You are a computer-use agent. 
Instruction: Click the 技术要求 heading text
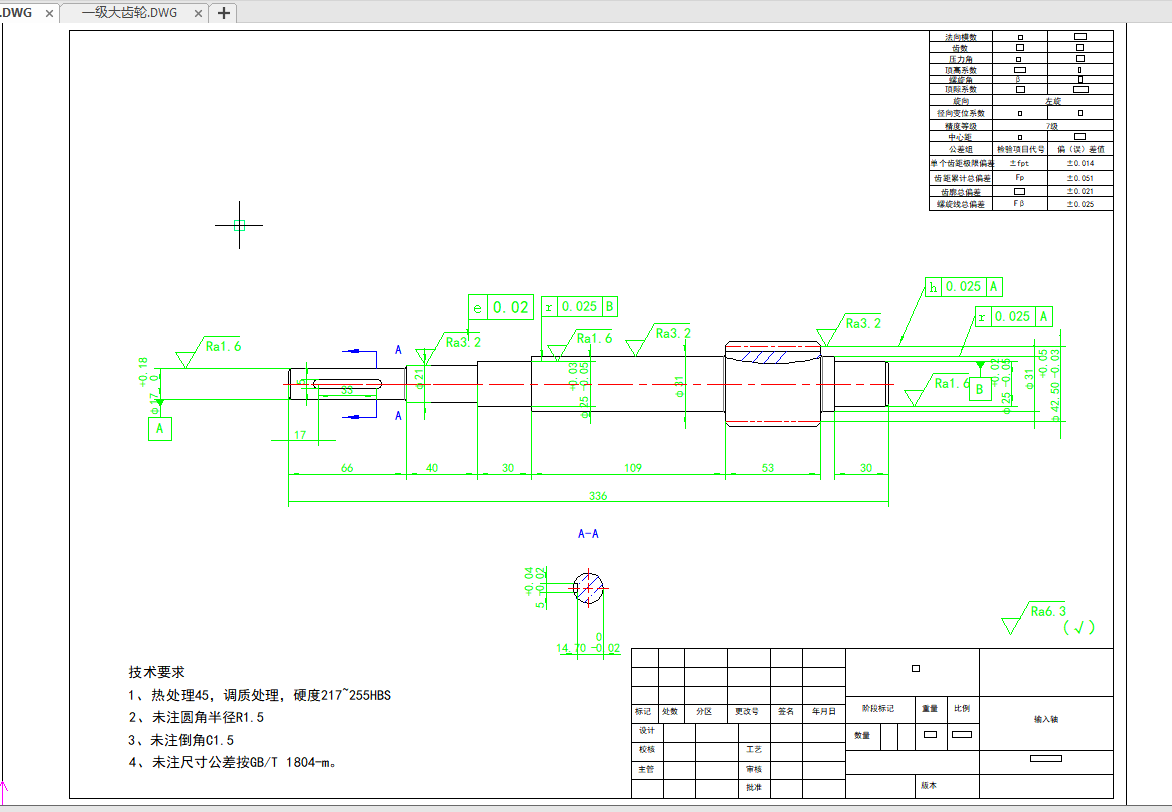[x=156, y=672]
